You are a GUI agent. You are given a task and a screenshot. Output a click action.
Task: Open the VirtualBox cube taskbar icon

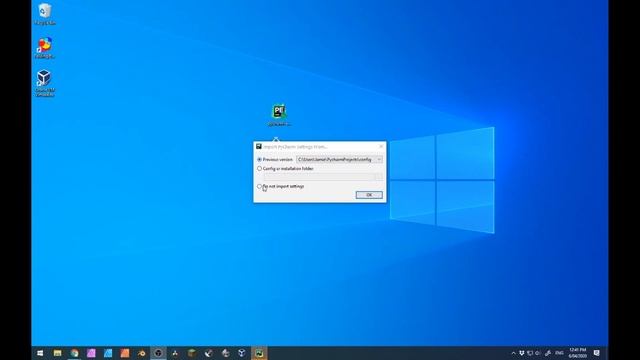[242, 353]
